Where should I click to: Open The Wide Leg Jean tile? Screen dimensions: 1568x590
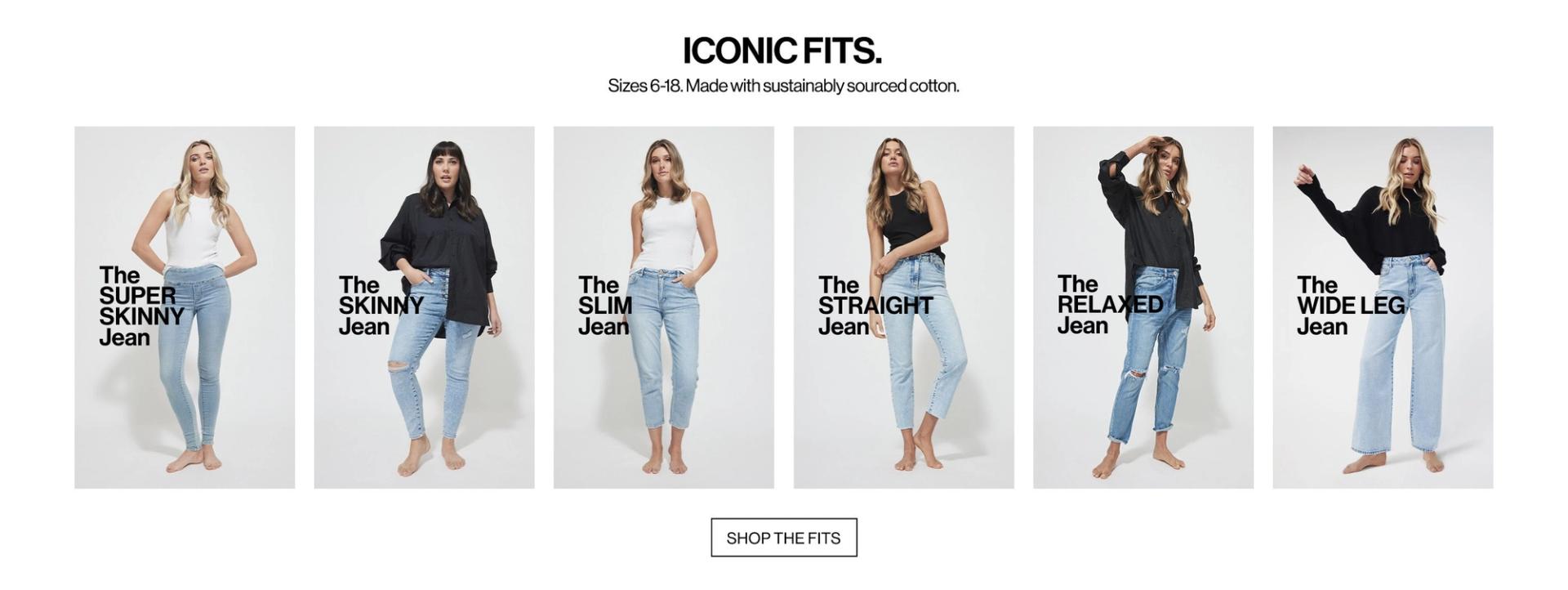pyautogui.click(x=1383, y=307)
